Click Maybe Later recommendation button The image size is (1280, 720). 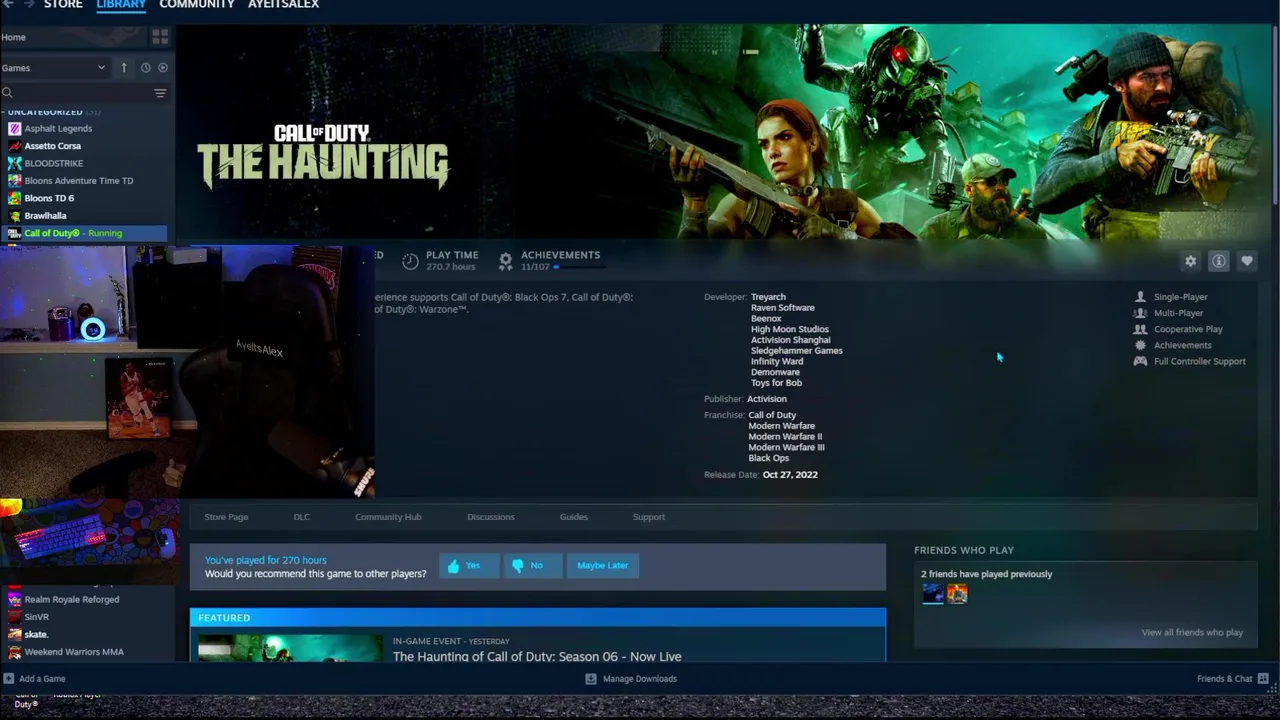(603, 566)
